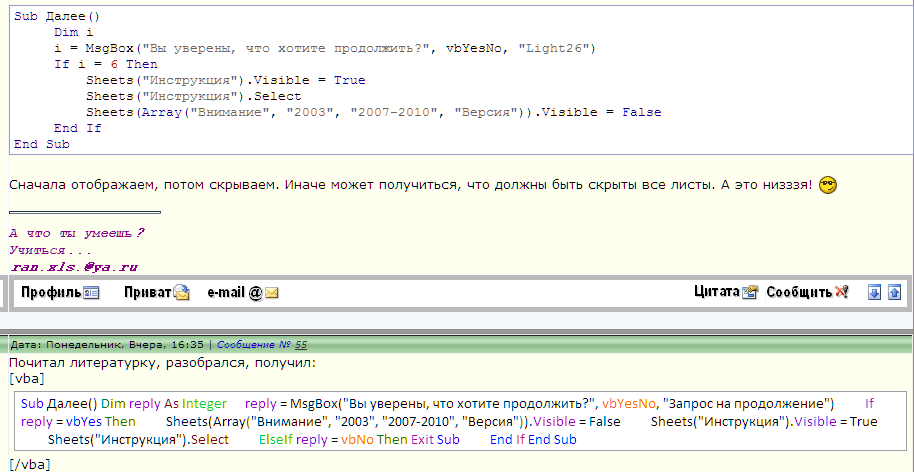Open the Профиль user profile button
Screen dimensions: 914x472
(60, 292)
